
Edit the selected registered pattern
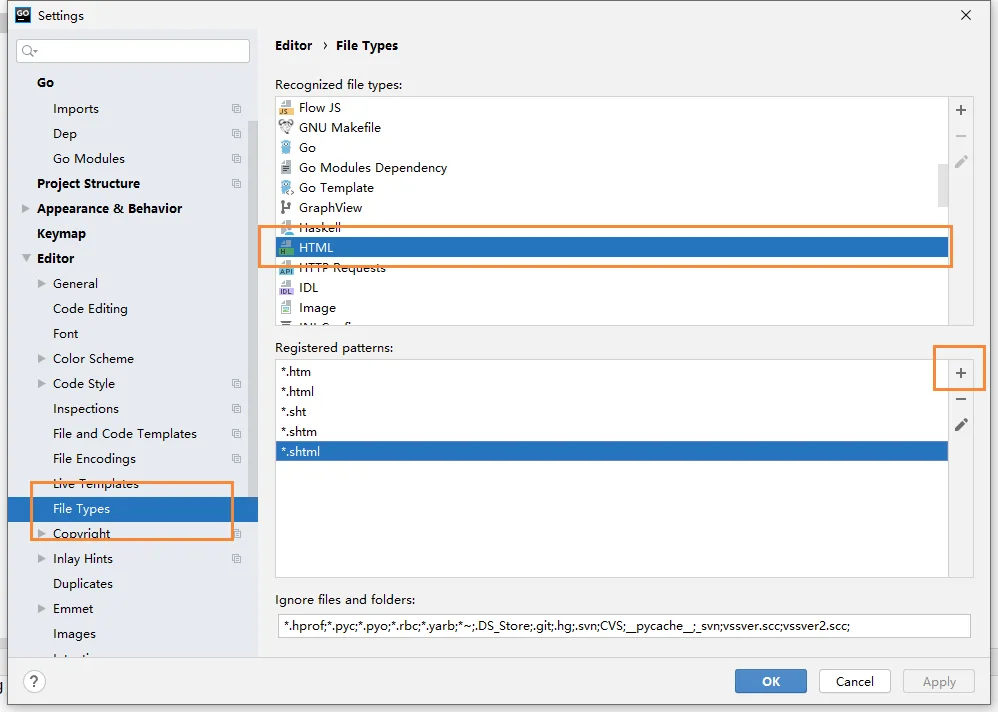pos(960,424)
